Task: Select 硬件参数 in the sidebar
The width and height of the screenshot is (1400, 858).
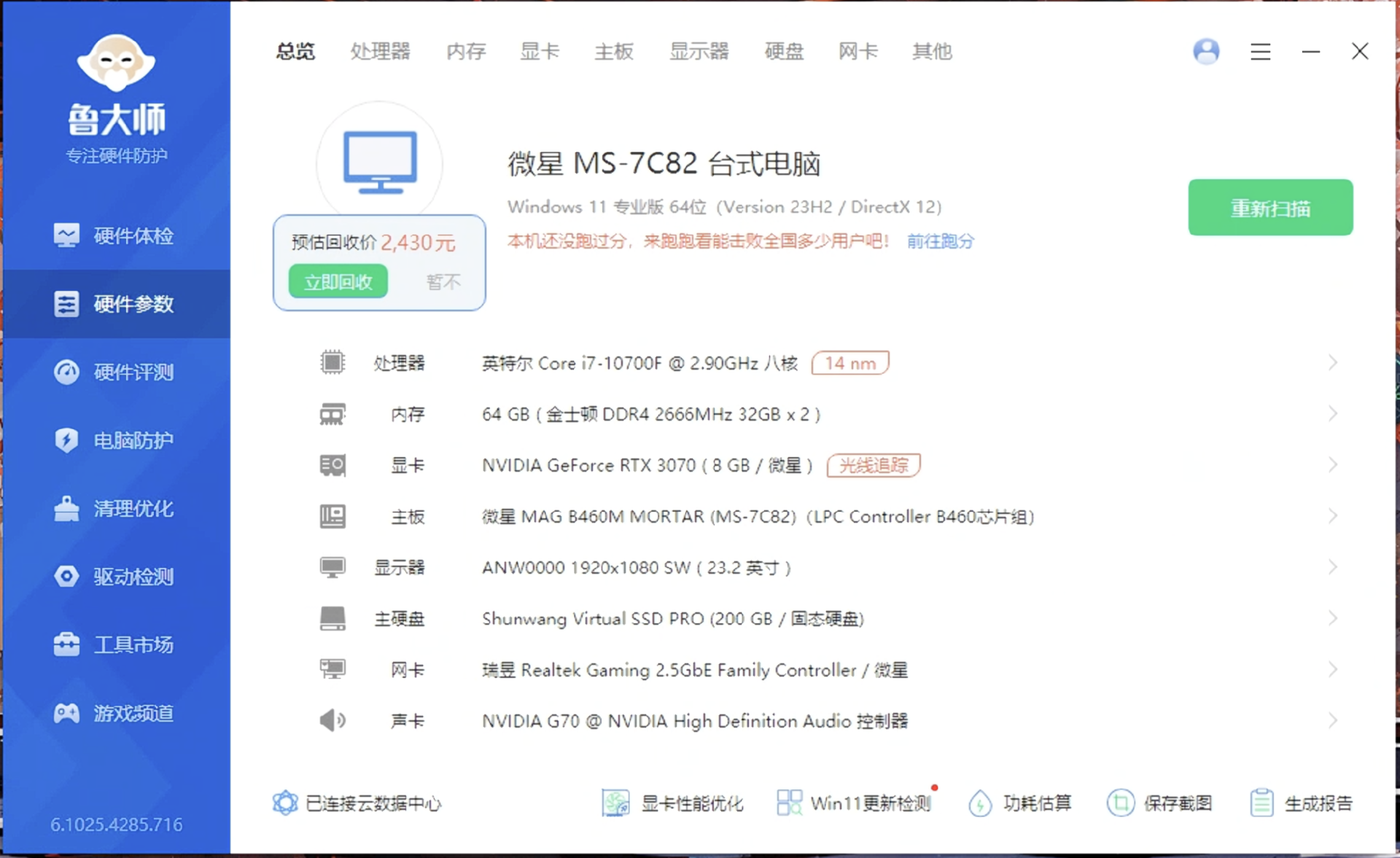Action: click(x=115, y=303)
